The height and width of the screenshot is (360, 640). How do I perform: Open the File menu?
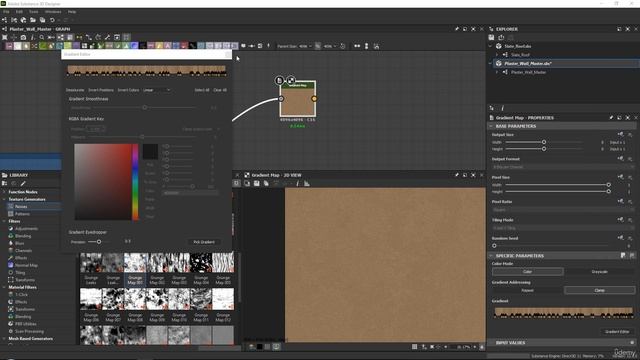6,12
